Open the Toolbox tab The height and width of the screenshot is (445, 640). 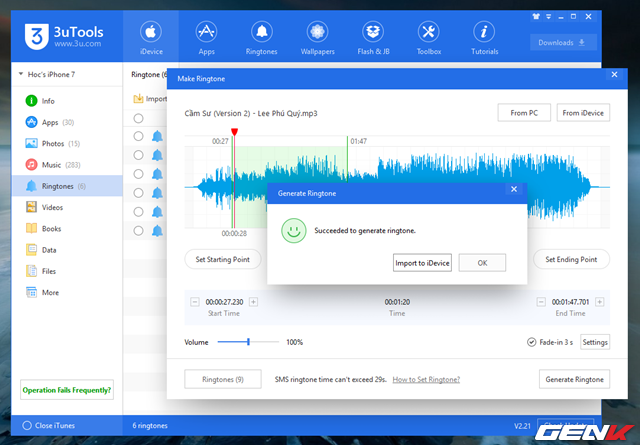coord(429,37)
